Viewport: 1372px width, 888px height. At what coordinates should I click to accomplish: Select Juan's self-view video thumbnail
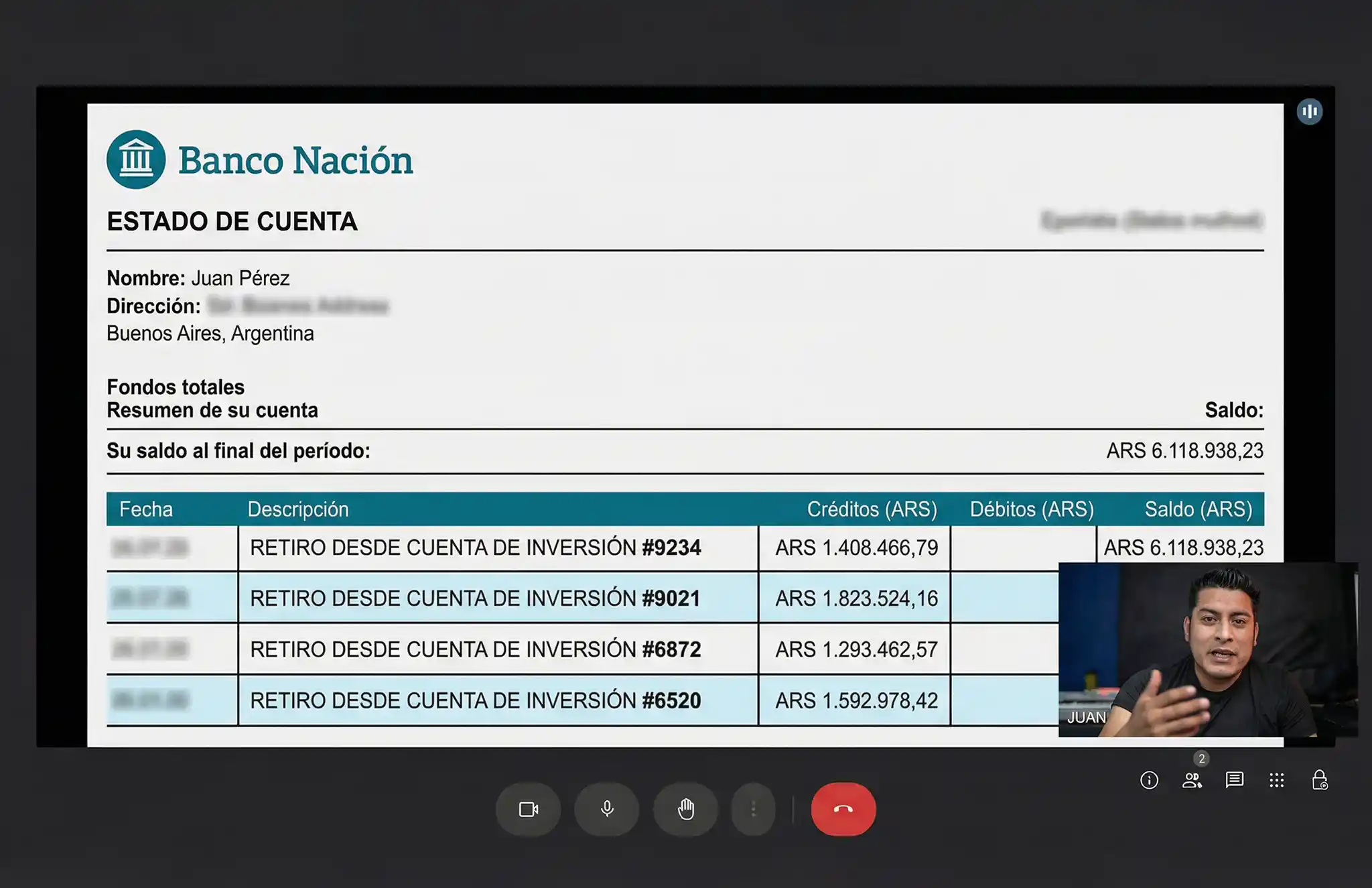point(1207,649)
